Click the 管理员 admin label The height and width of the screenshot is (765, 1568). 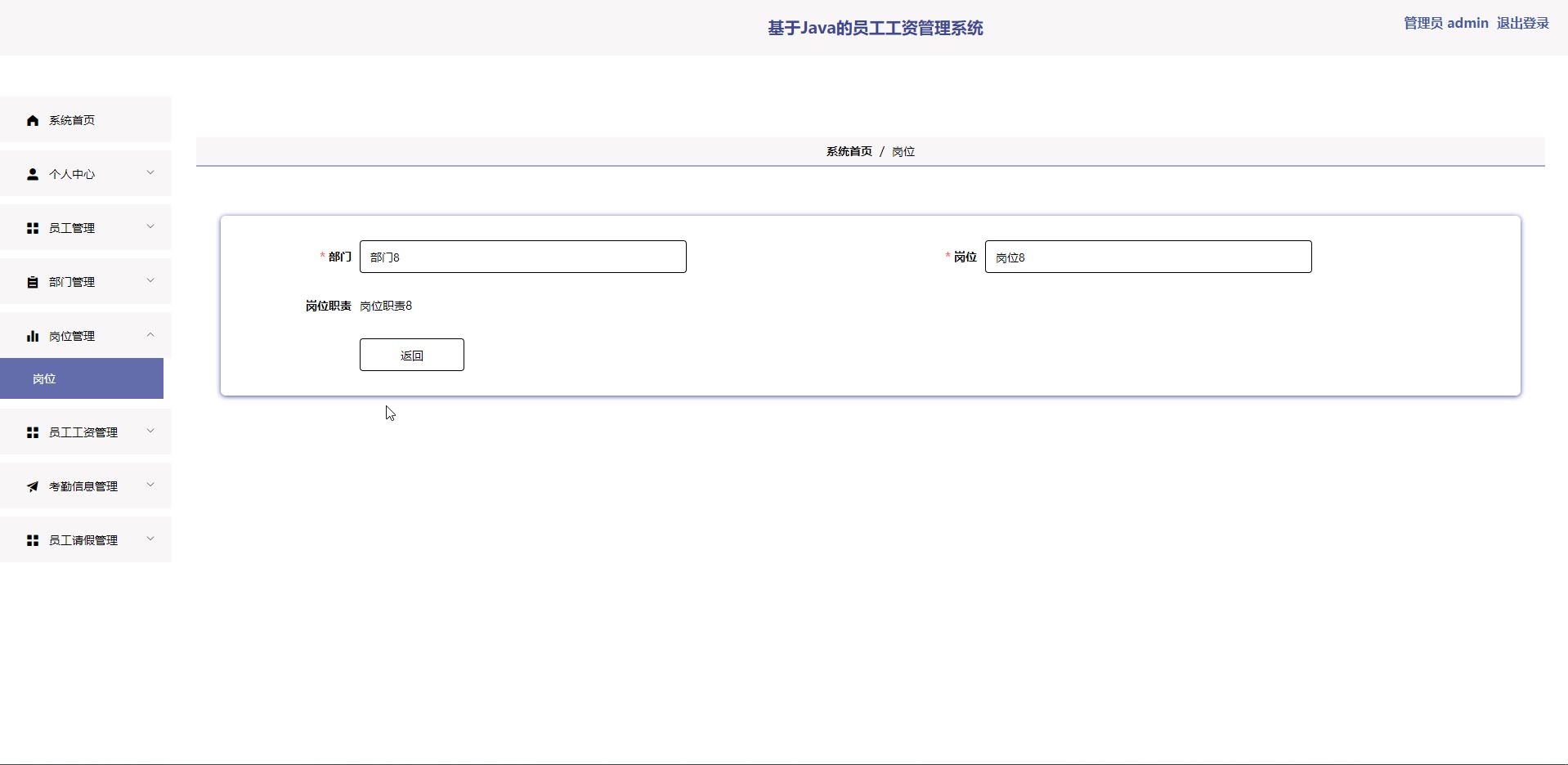[x=1446, y=23]
